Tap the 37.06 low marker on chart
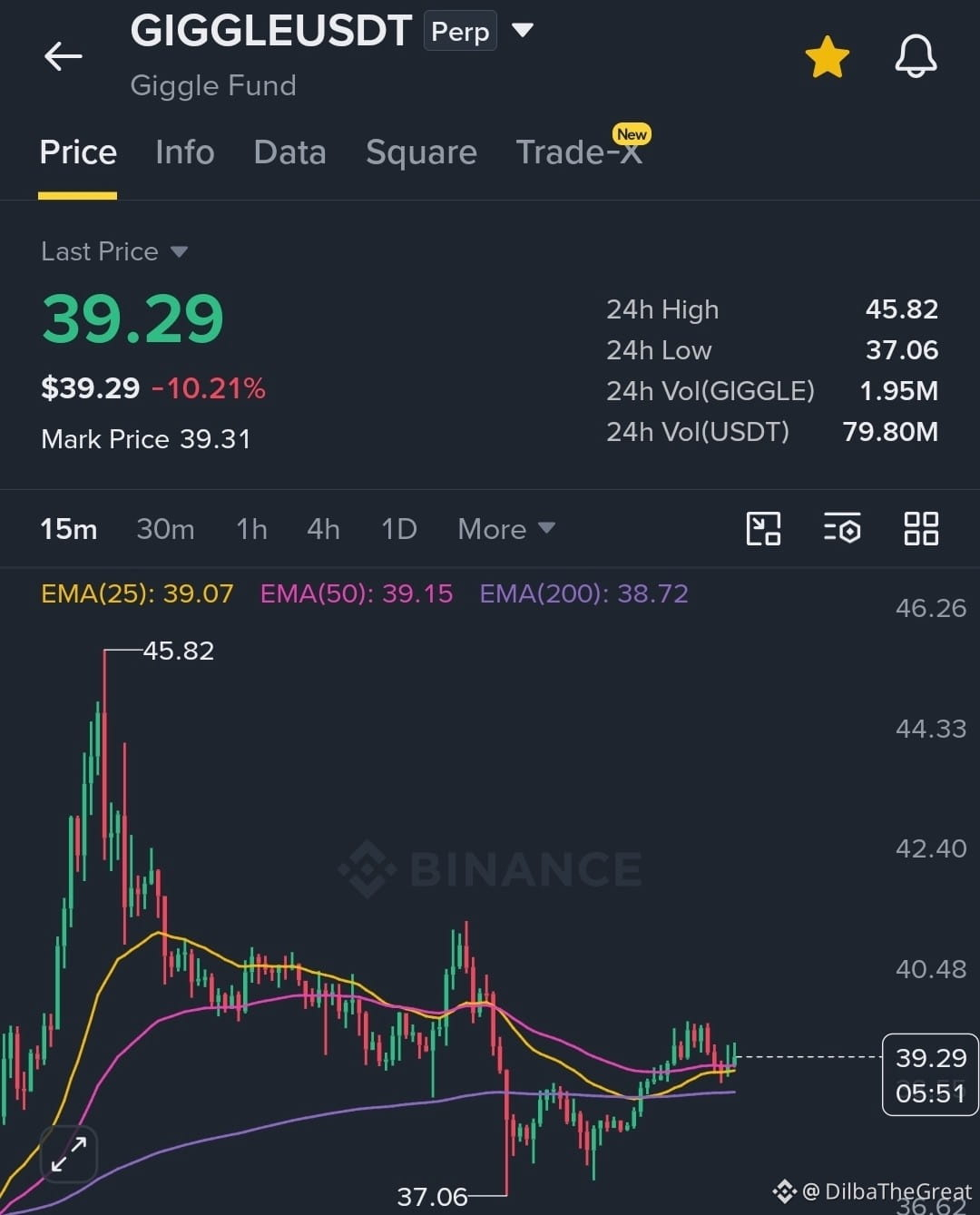Image resolution: width=980 pixels, height=1215 pixels. point(432,1197)
